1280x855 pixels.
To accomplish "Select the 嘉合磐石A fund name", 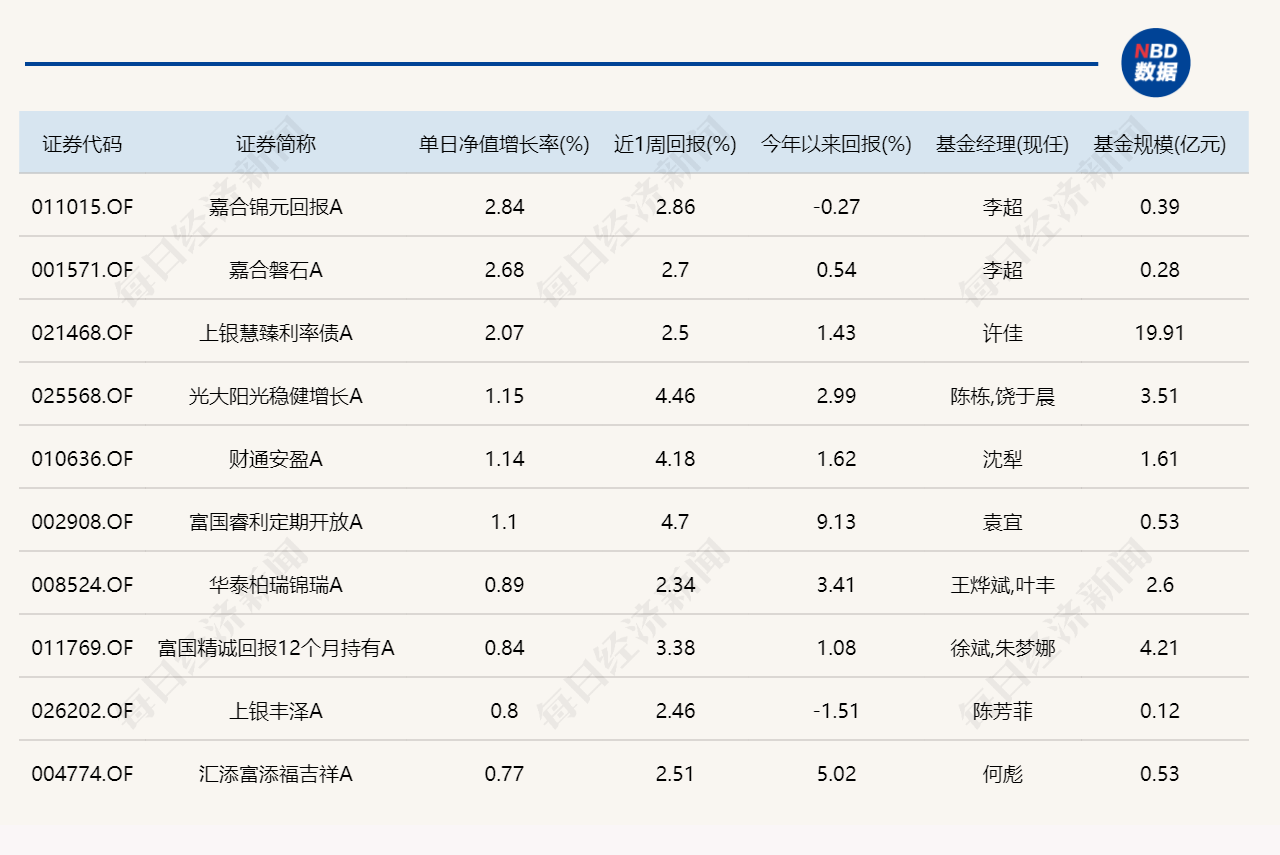I will click(x=276, y=270).
